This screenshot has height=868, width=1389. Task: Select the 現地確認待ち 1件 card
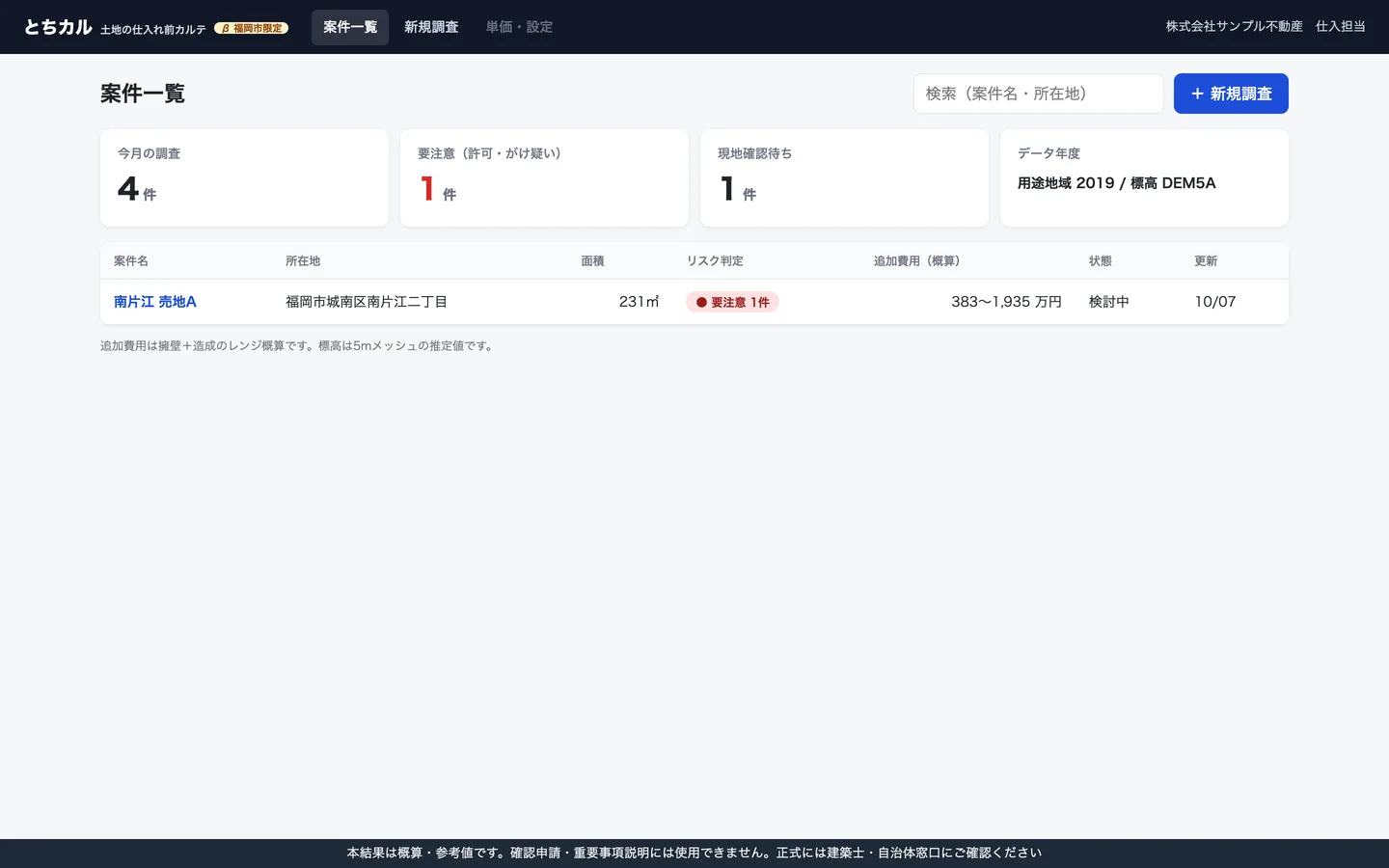point(844,178)
